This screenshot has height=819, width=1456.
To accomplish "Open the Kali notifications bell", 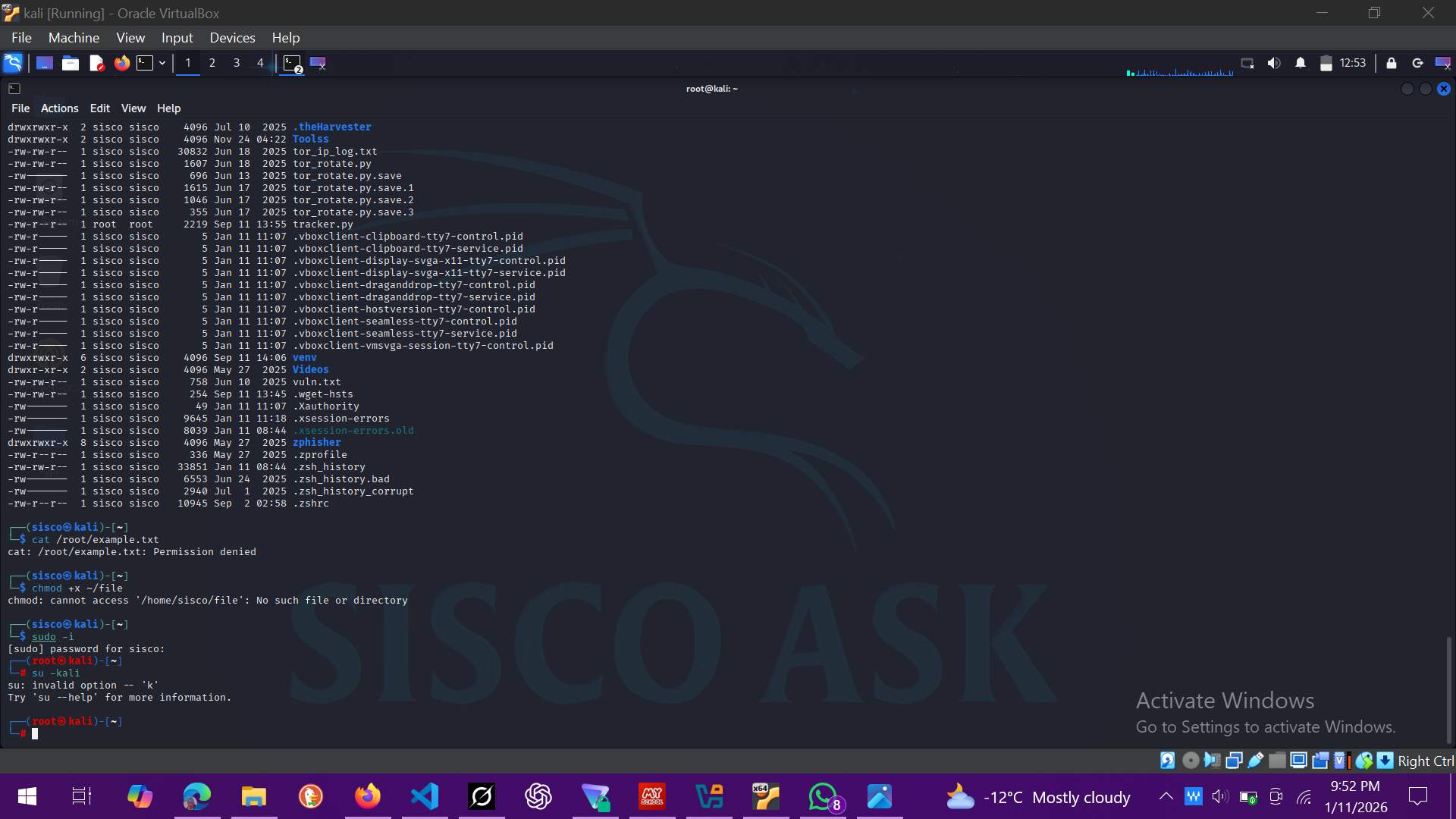I will click(1301, 63).
